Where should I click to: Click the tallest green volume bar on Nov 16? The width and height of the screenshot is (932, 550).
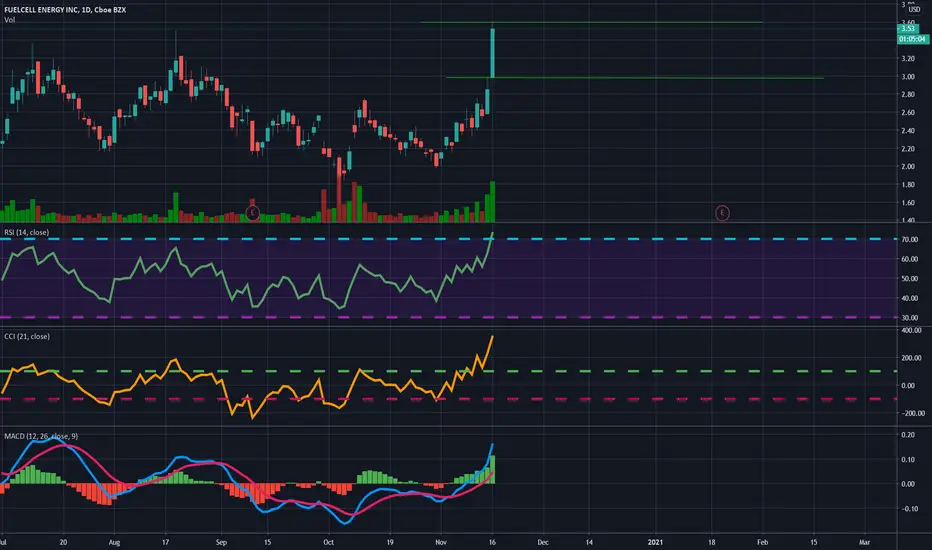492,202
